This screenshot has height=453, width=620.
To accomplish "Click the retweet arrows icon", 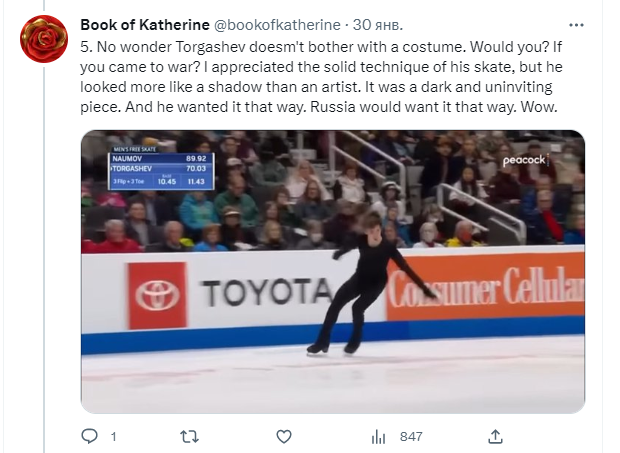I will point(187,436).
